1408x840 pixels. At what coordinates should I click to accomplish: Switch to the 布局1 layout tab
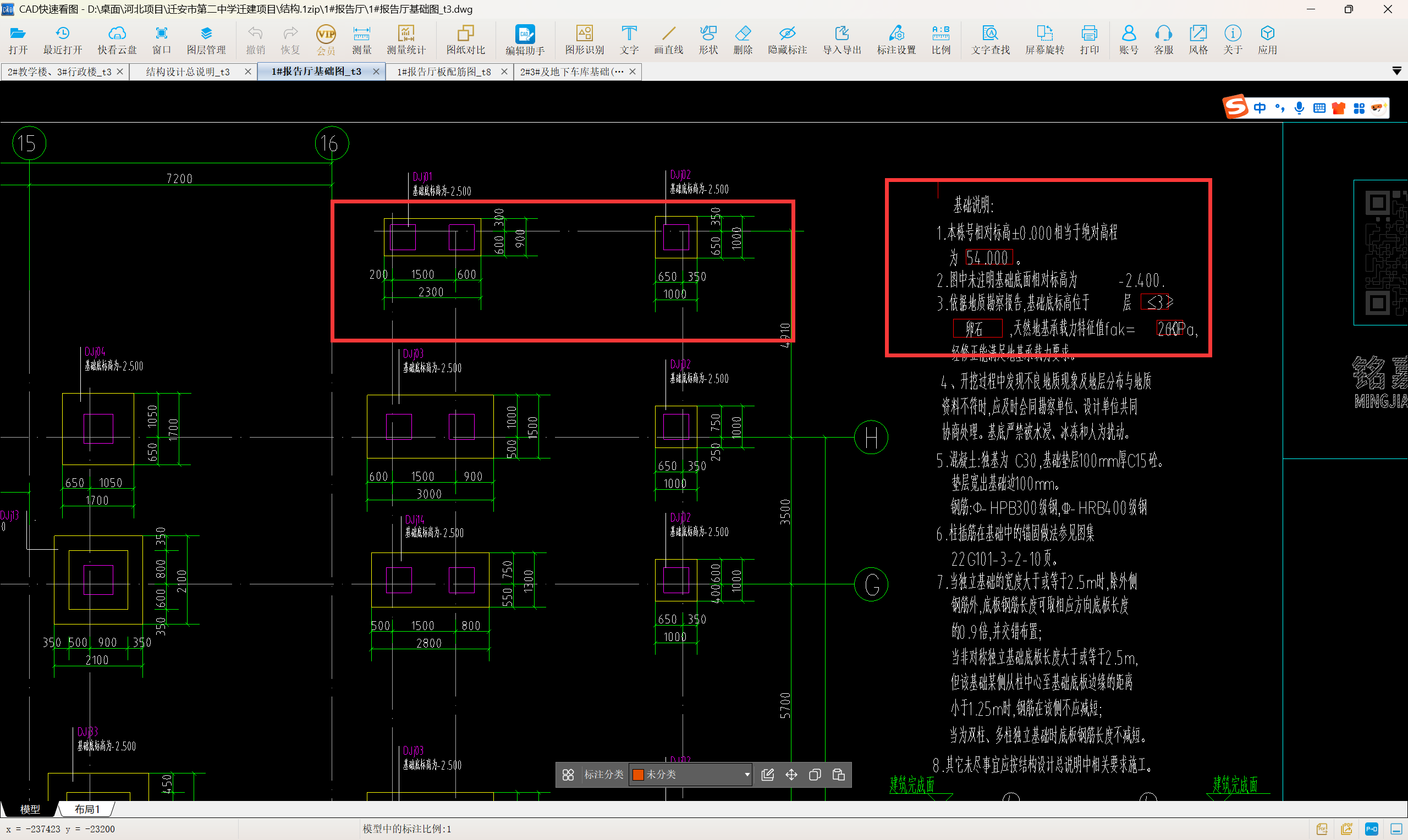click(x=87, y=809)
